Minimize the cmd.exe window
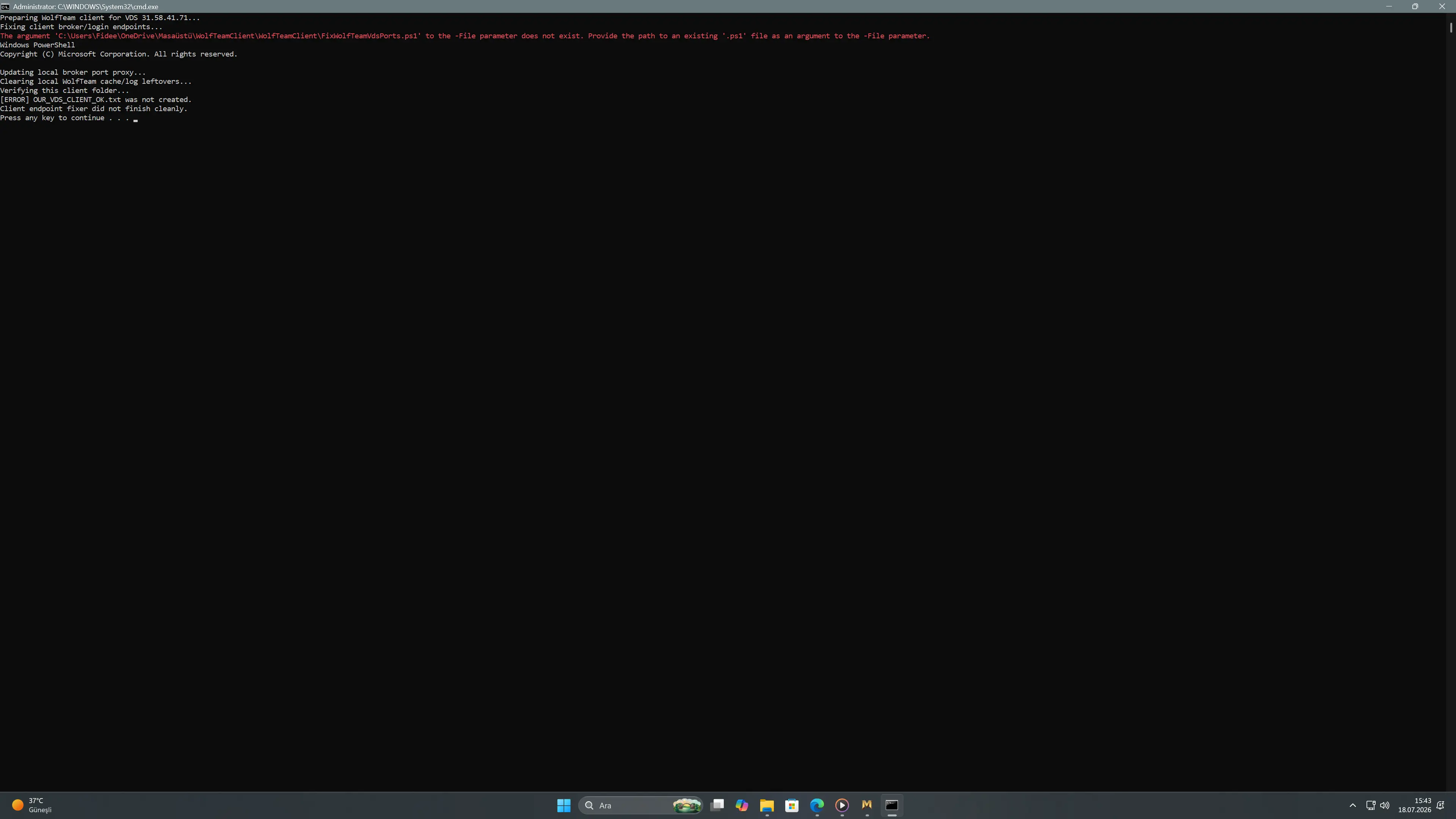Screen dimensions: 1456x819 tap(1389, 6)
